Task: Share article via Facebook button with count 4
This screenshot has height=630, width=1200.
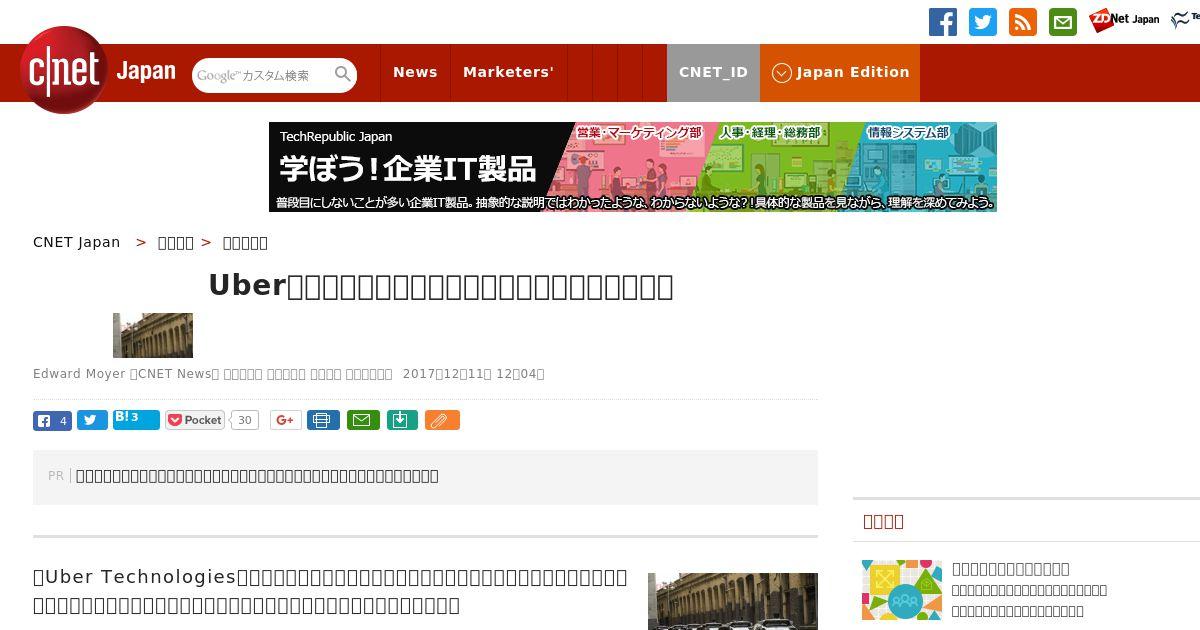Action: point(52,421)
